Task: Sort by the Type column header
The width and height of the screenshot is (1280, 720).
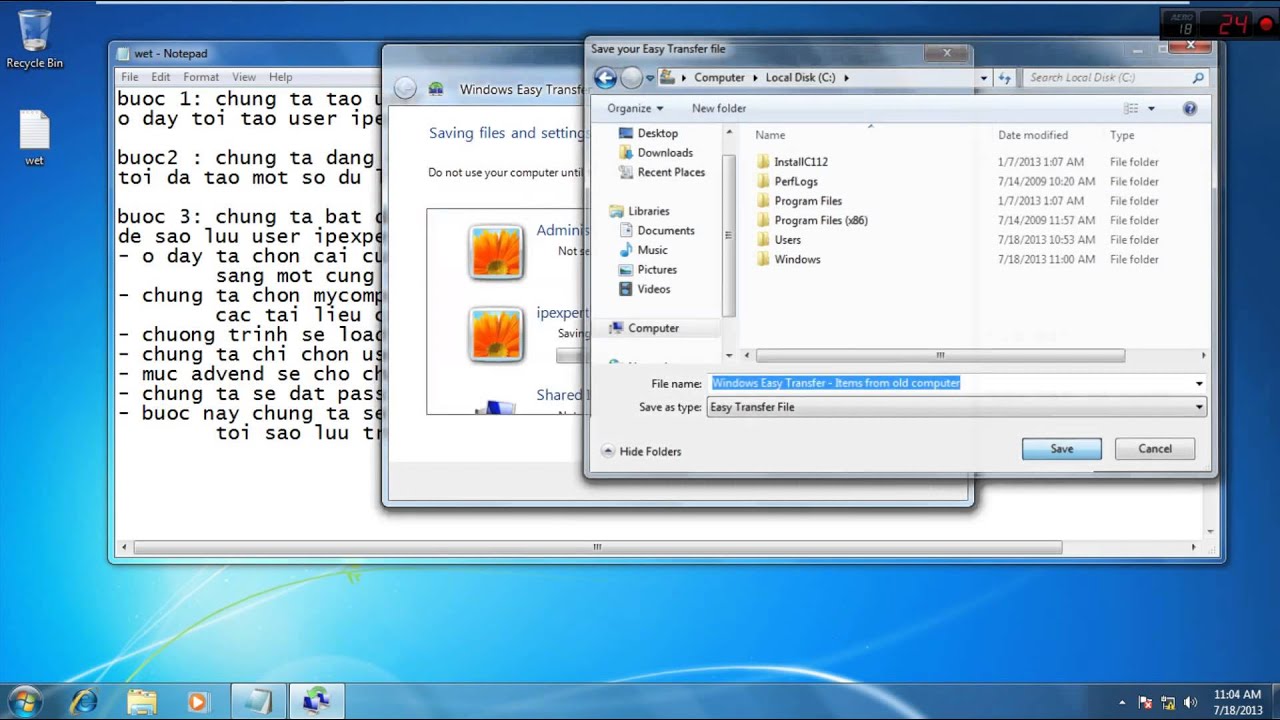Action: (x=1122, y=135)
